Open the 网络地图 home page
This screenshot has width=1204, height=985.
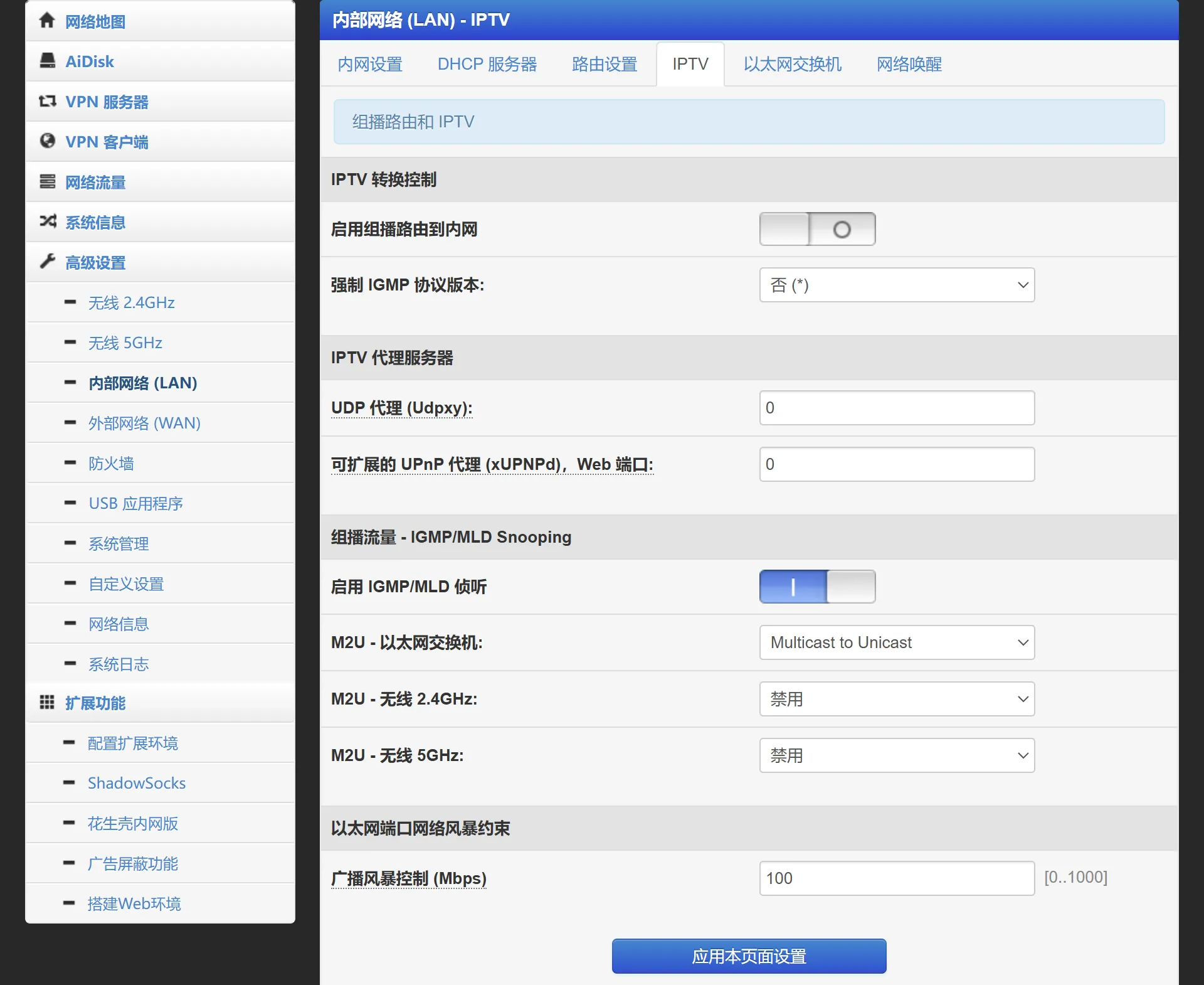(95, 21)
